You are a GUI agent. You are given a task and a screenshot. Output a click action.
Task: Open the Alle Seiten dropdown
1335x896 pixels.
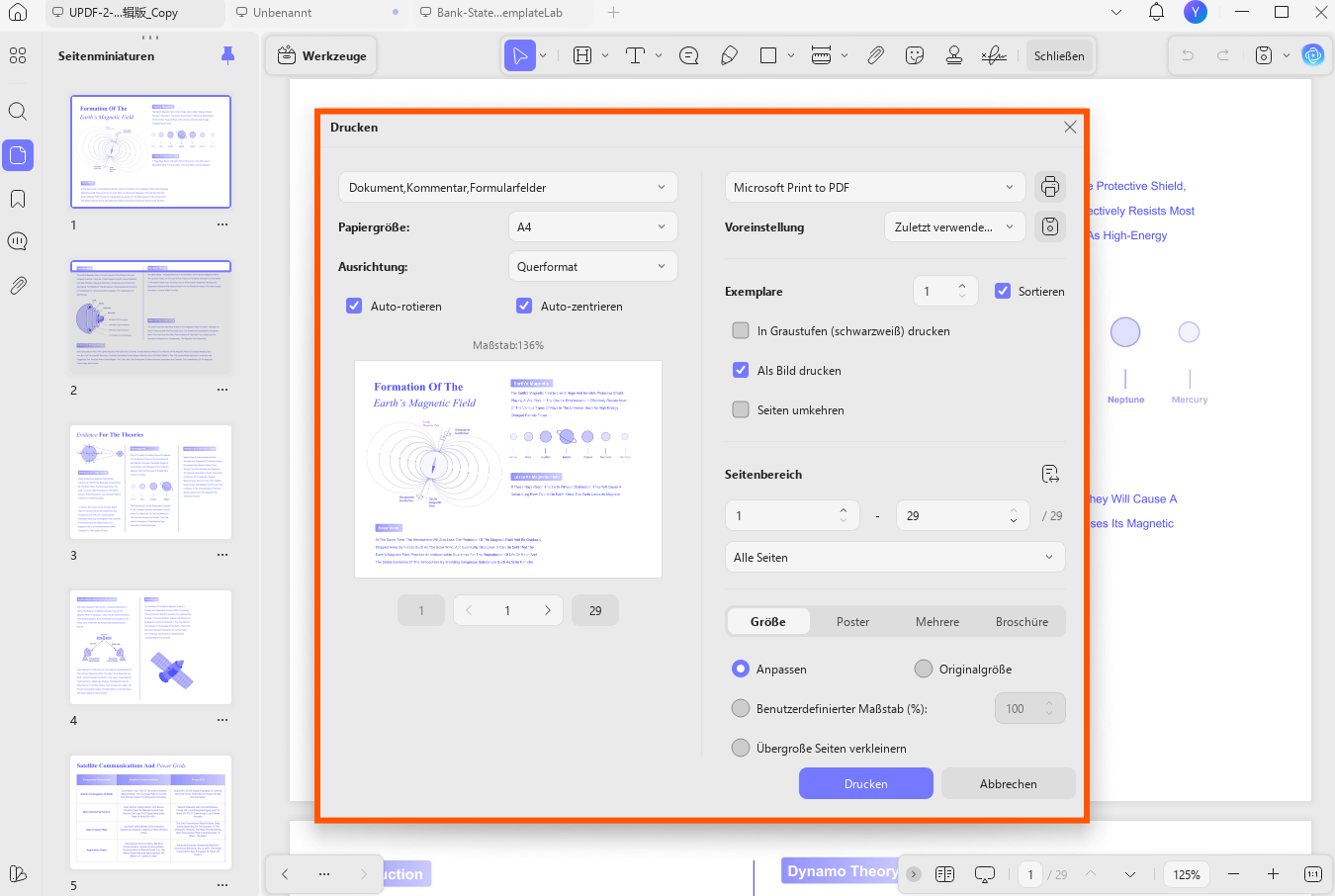[x=895, y=557]
